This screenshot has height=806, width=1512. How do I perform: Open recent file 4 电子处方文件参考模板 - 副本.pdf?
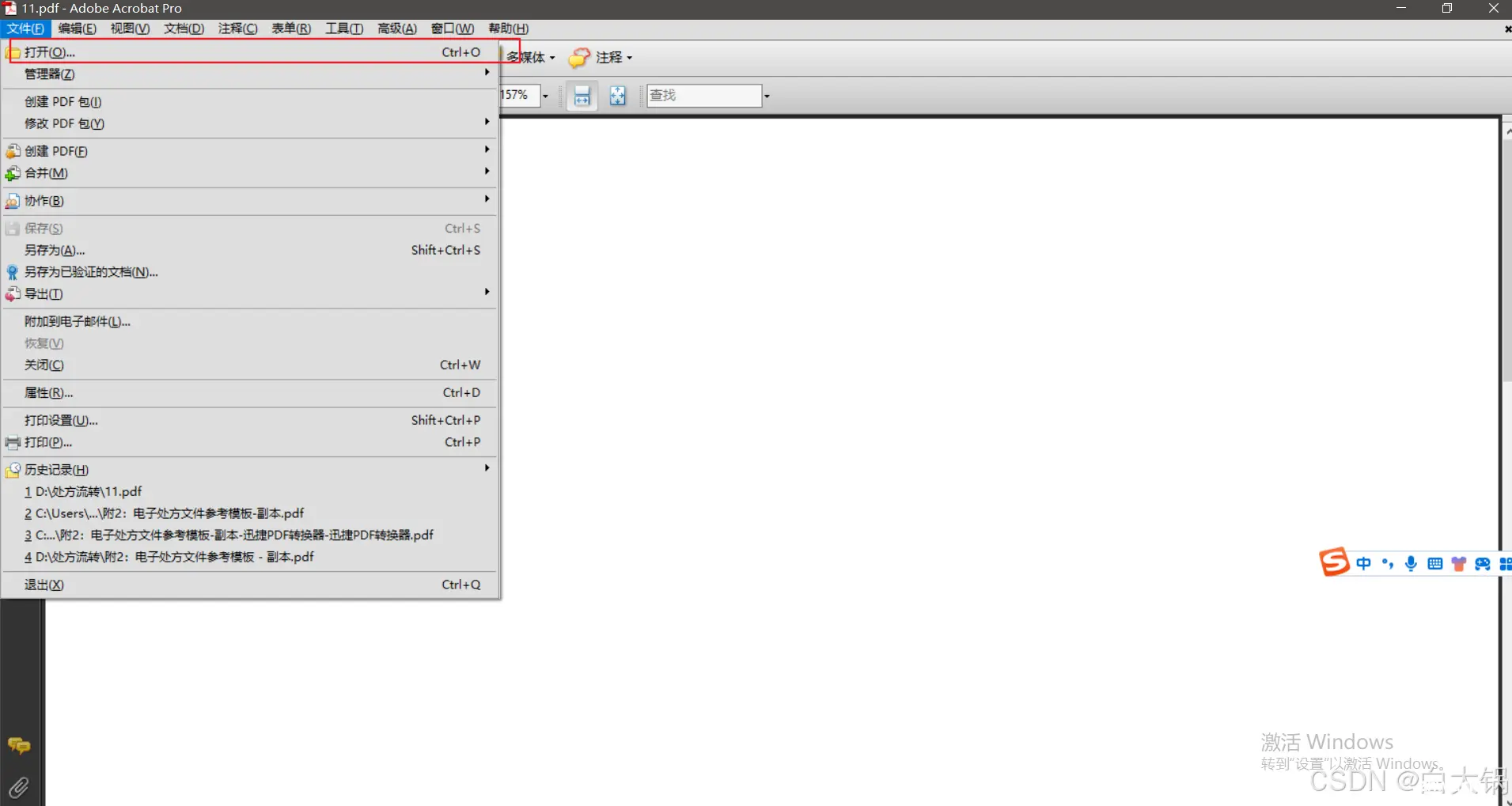click(250, 557)
